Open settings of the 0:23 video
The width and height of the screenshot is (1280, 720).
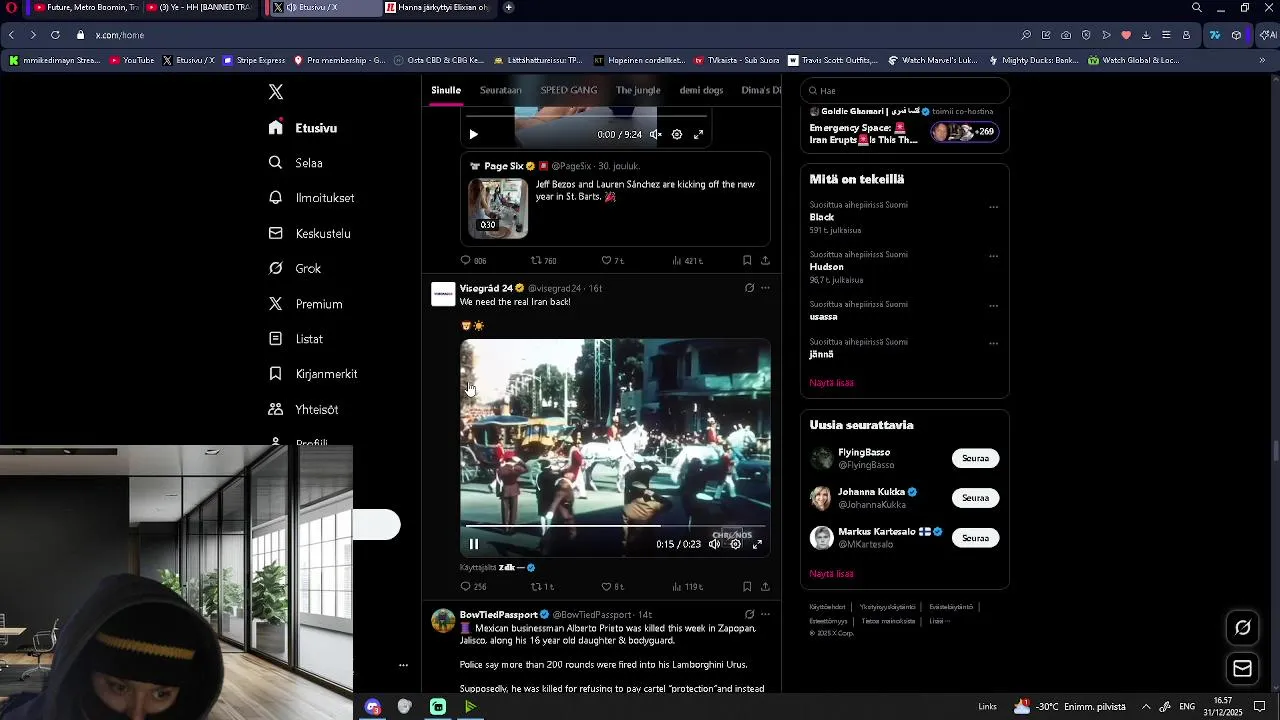point(736,544)
